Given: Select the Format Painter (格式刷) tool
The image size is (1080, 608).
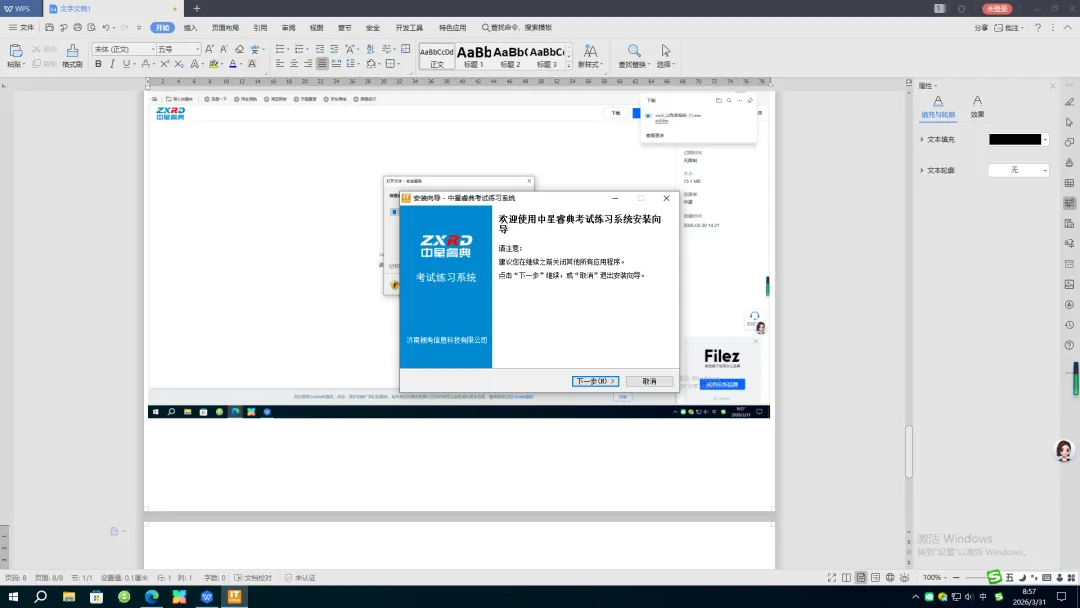Looking at the screenshot, I should point(72,55).
